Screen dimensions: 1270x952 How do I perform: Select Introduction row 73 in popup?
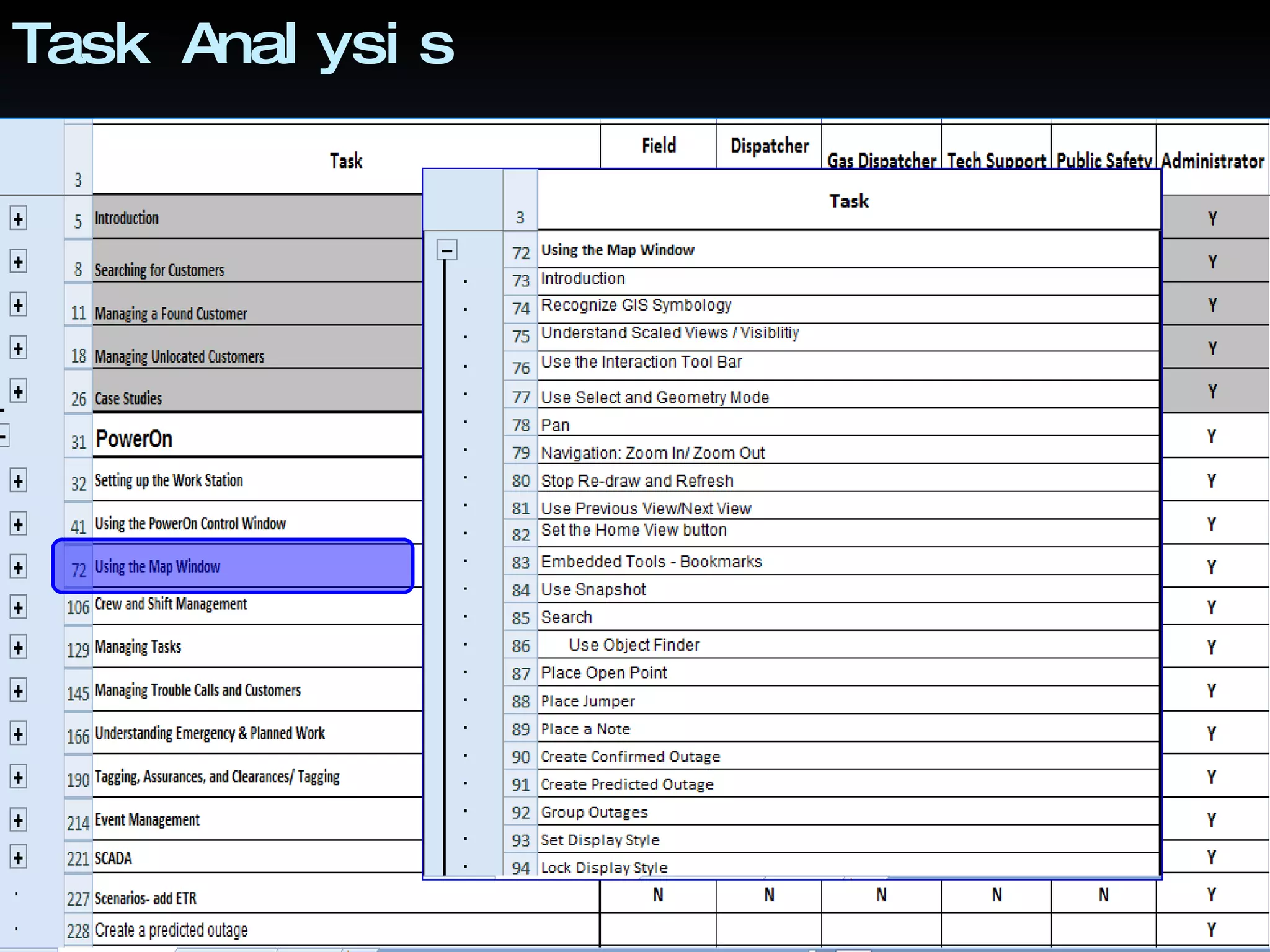(x=848, y=281)
